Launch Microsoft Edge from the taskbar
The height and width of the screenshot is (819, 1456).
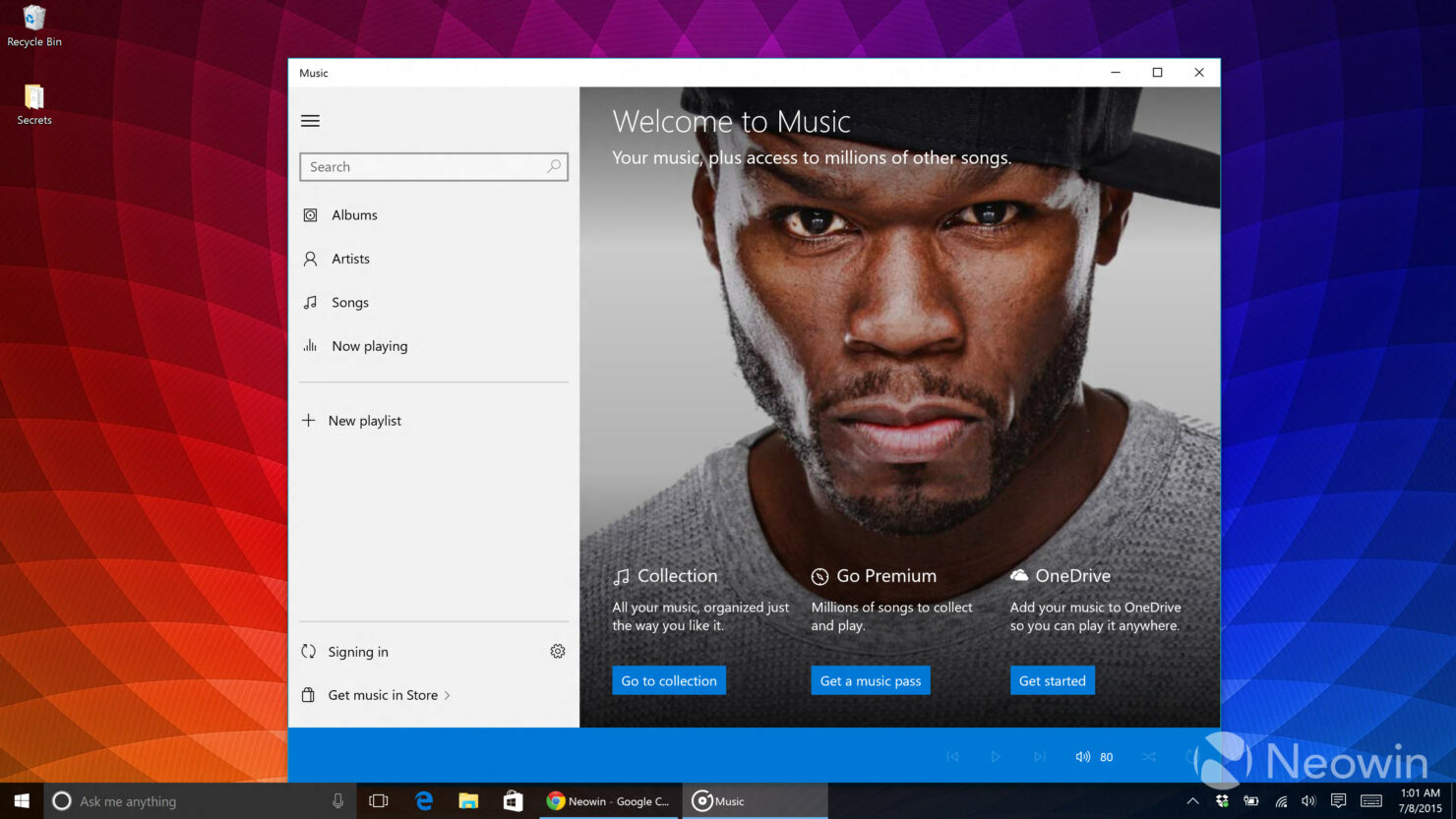[424, 801]
